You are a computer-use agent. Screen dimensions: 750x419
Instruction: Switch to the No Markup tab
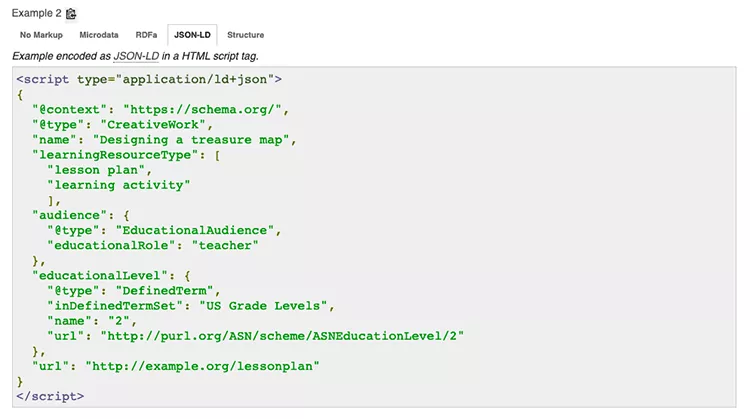tap(41, 35)
